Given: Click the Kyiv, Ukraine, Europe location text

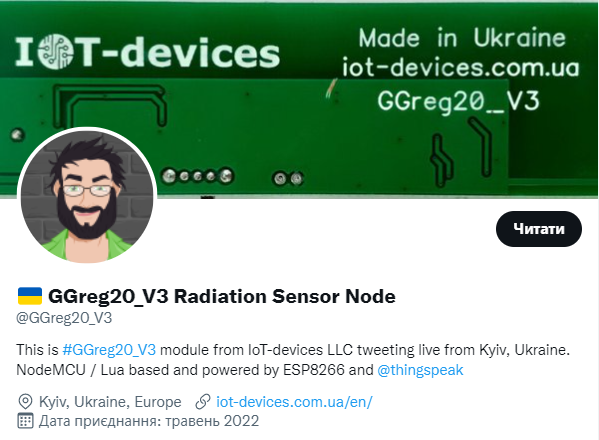Looking at the screenshot, I should click(110, 402).
